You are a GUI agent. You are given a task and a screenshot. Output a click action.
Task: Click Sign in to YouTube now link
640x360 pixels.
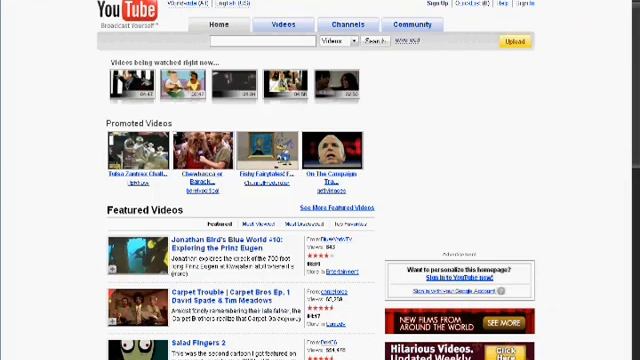(x=459, y=278)
